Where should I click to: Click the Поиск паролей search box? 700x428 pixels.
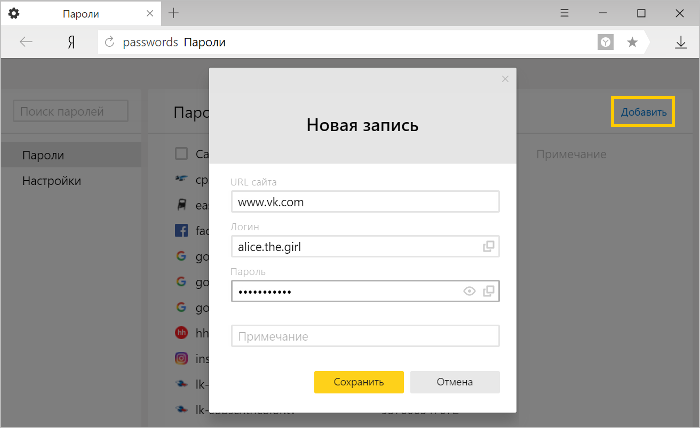(x=71, y=111)
